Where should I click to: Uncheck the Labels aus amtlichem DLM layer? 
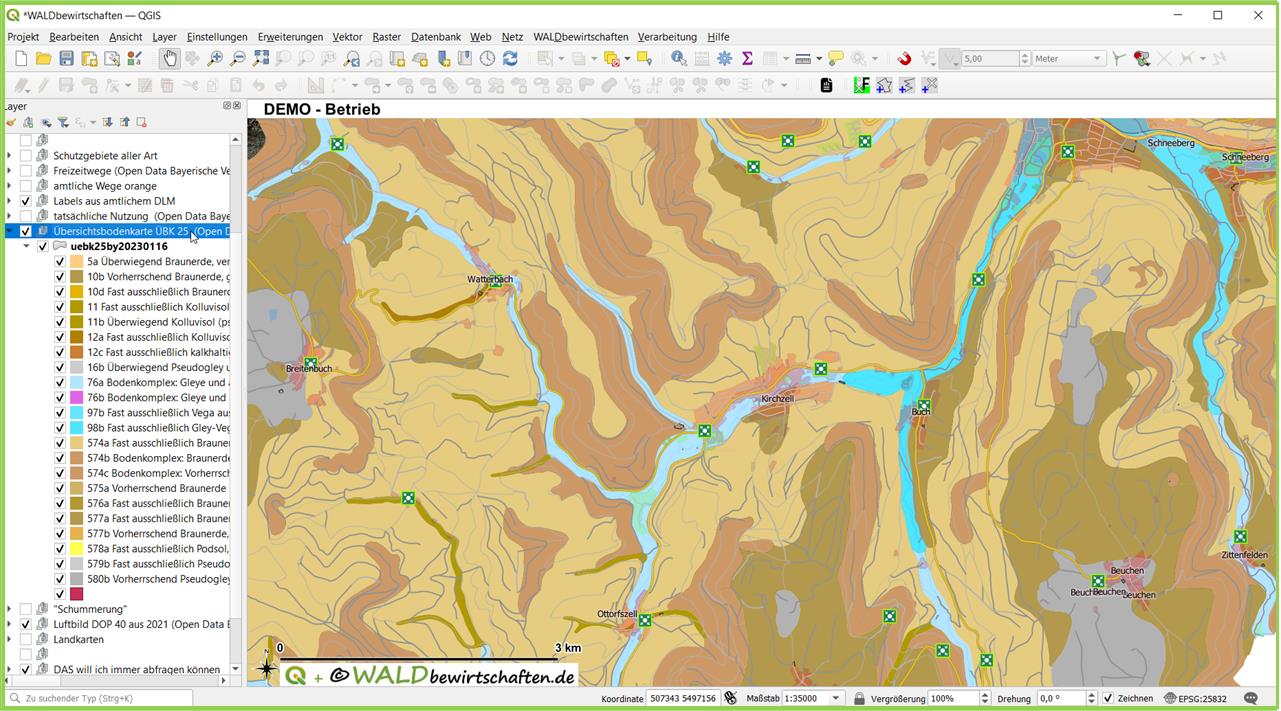point(26,201)
